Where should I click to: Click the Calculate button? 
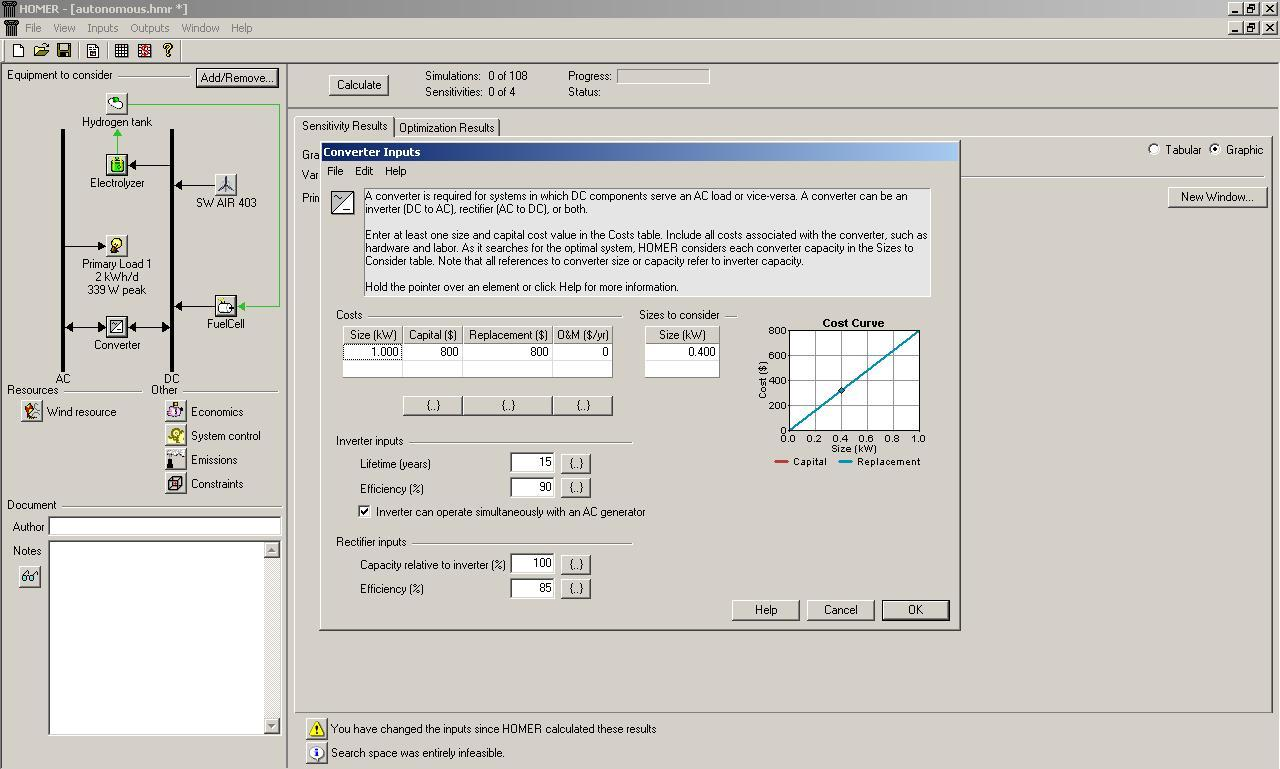359,85
